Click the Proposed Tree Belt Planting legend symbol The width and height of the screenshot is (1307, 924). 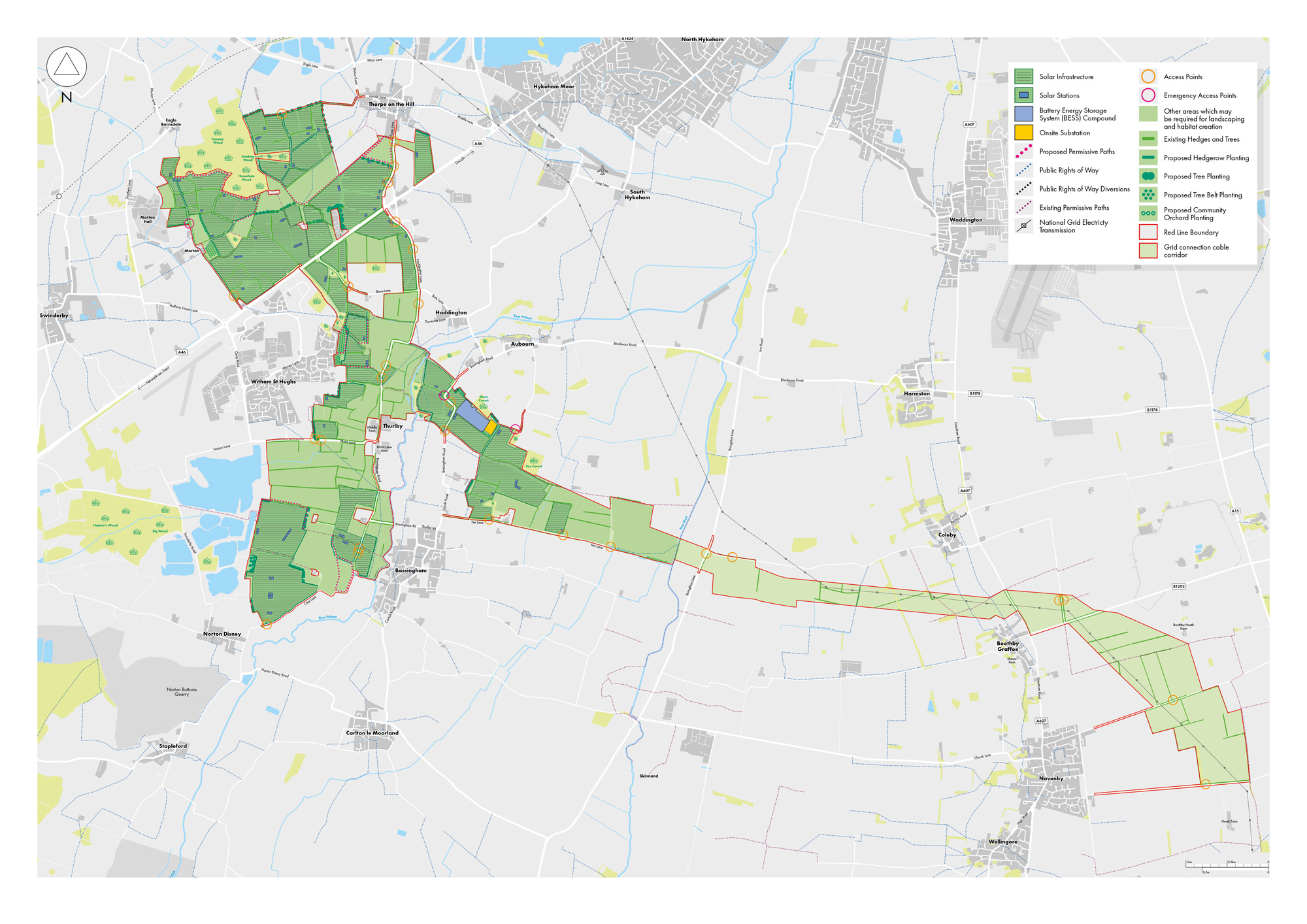click(x=1148, y=195)
